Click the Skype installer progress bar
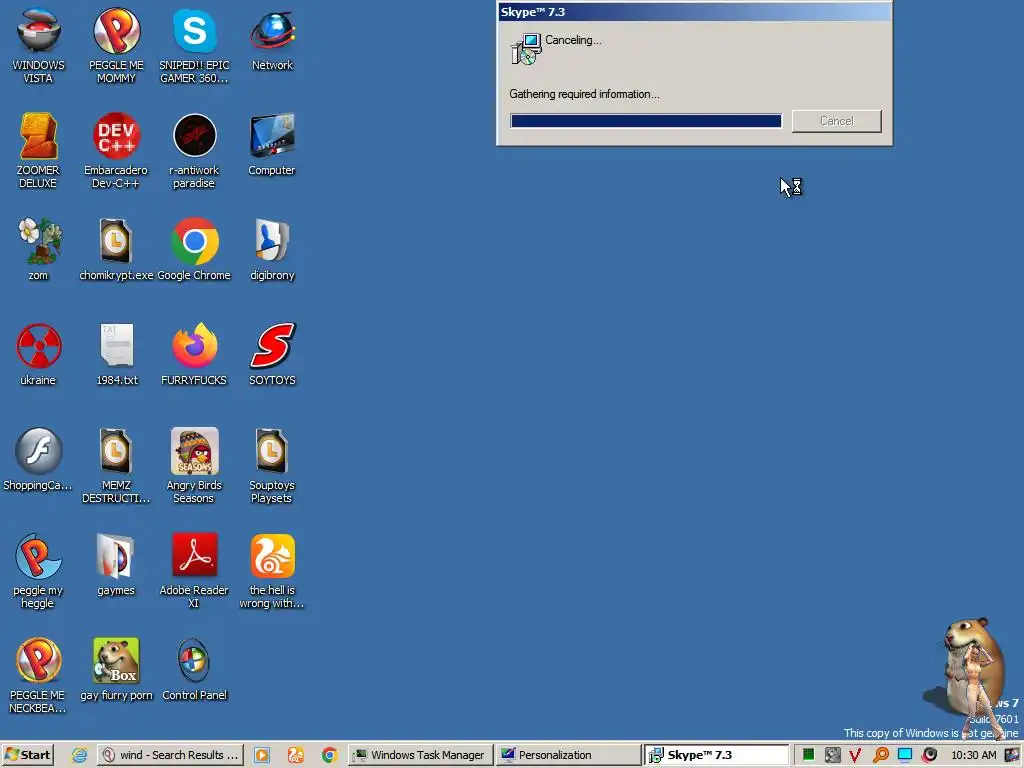1024x768 pixels. pos(646,121)
